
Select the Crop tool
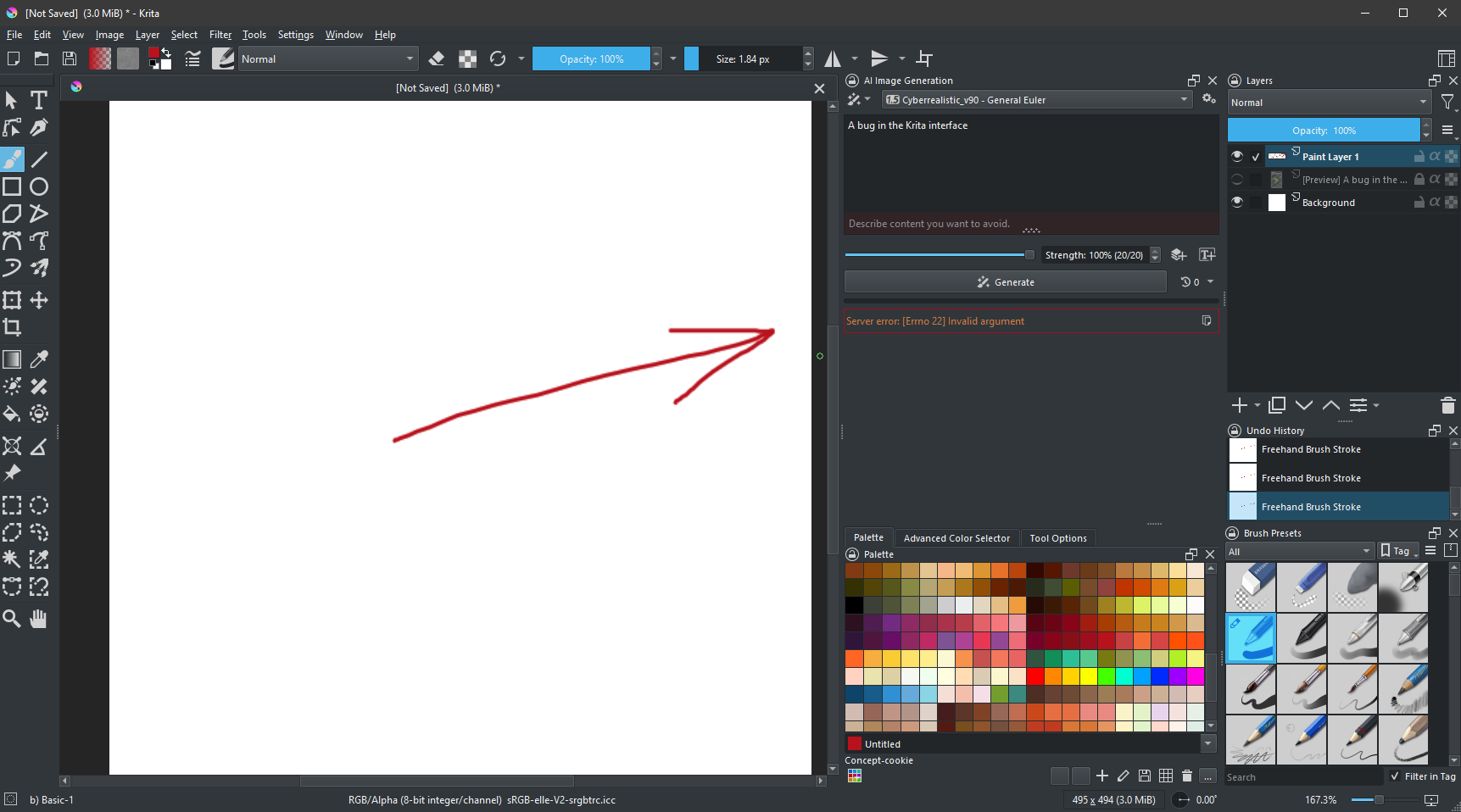pyautogui.click(x=12, y=327)
